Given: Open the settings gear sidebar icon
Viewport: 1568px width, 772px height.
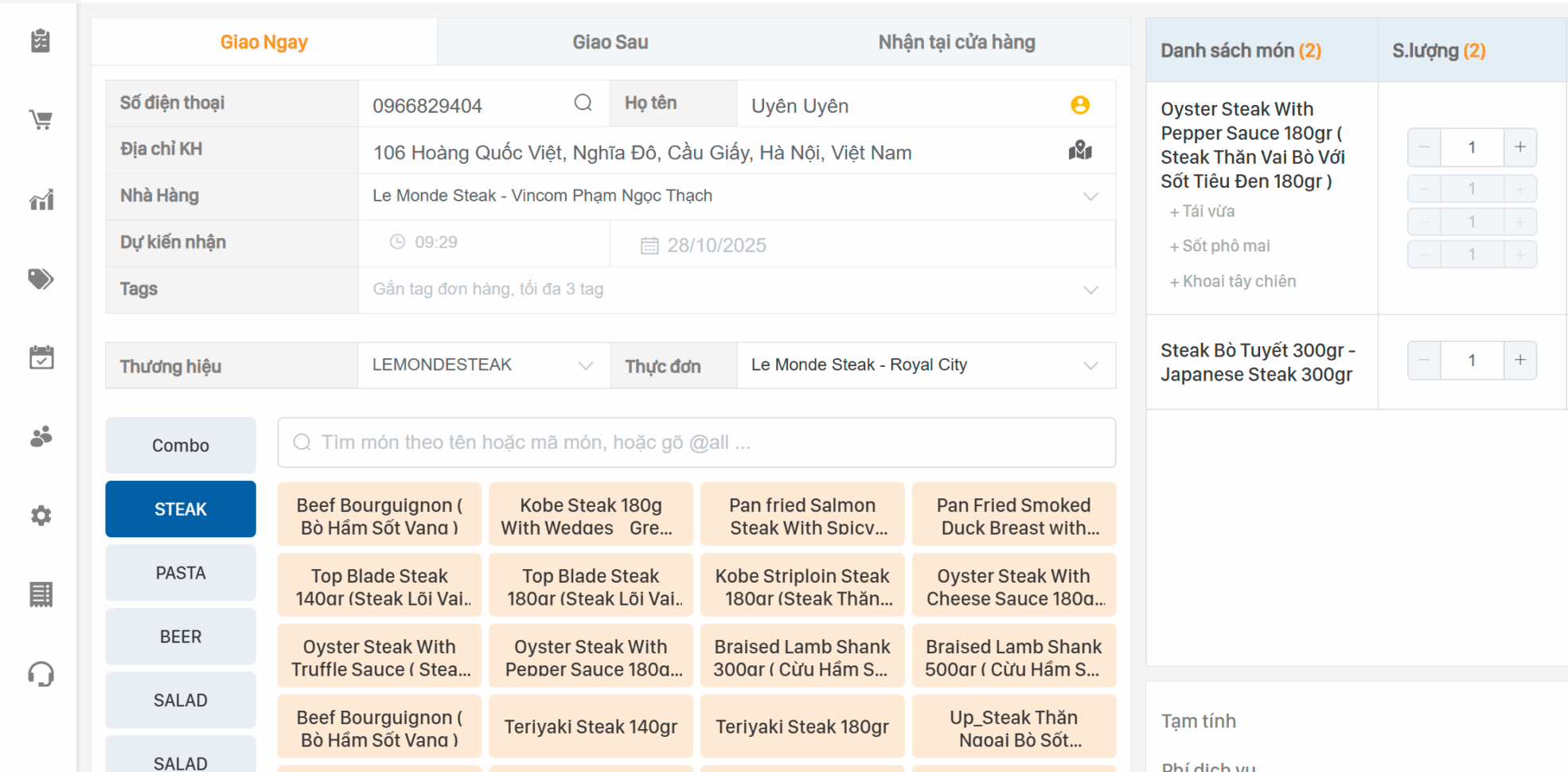Looking at the screenshot, I should [41, 516].
